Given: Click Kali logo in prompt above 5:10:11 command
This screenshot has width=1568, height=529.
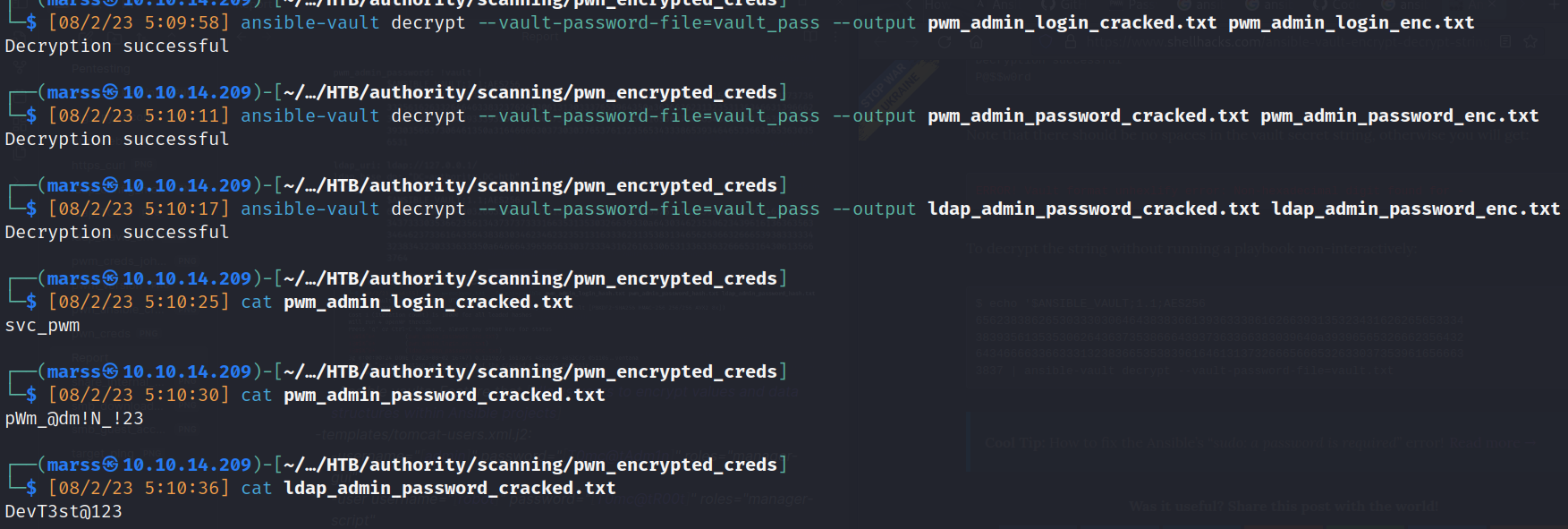Looking at the screenshot, I should coord(110,92).
